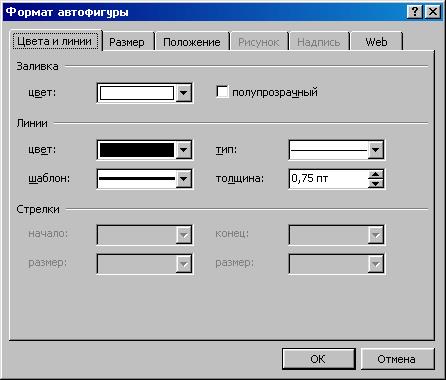Click the Отмена button

pyautogui.click(x=397, y=359)
